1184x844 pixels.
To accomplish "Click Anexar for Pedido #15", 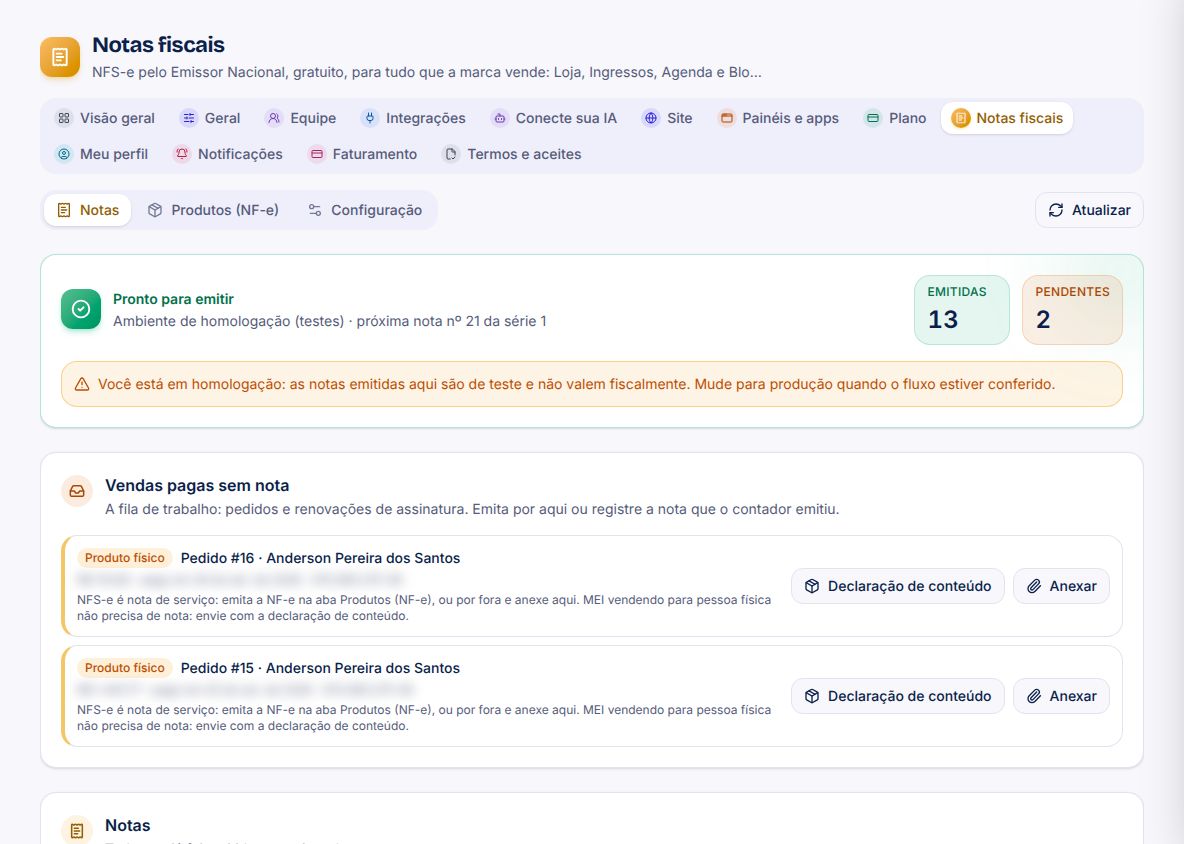I will point(1061,696).
